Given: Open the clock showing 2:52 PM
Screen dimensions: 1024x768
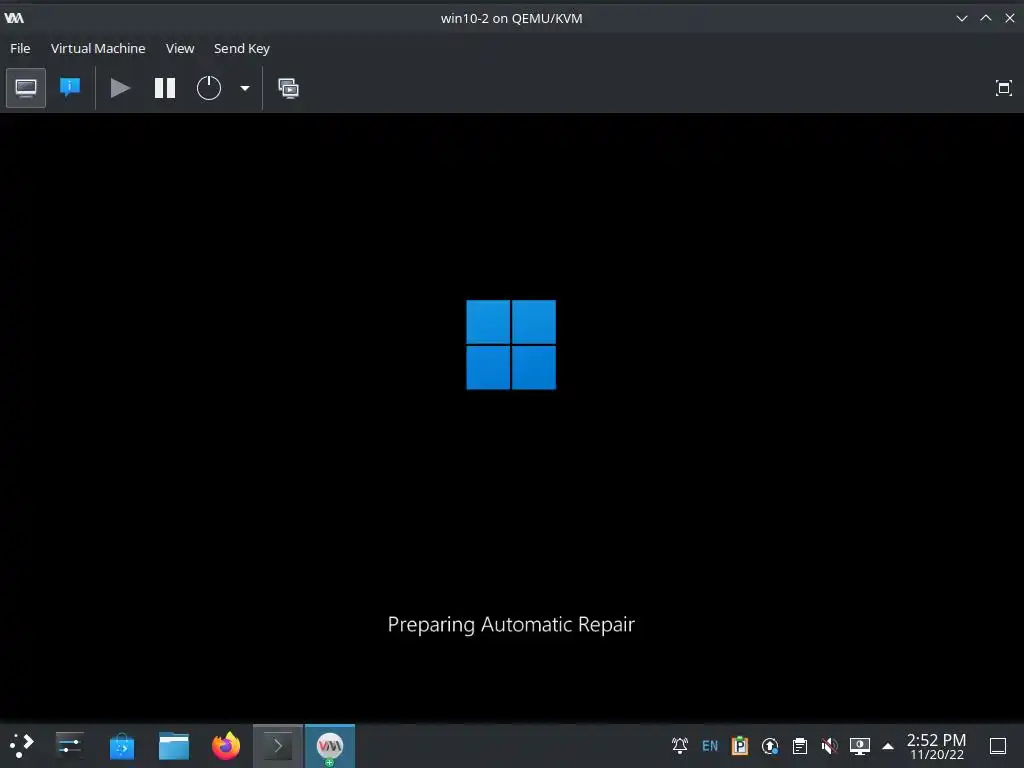Looking at the screenshot, I should (x=936, y=746).
